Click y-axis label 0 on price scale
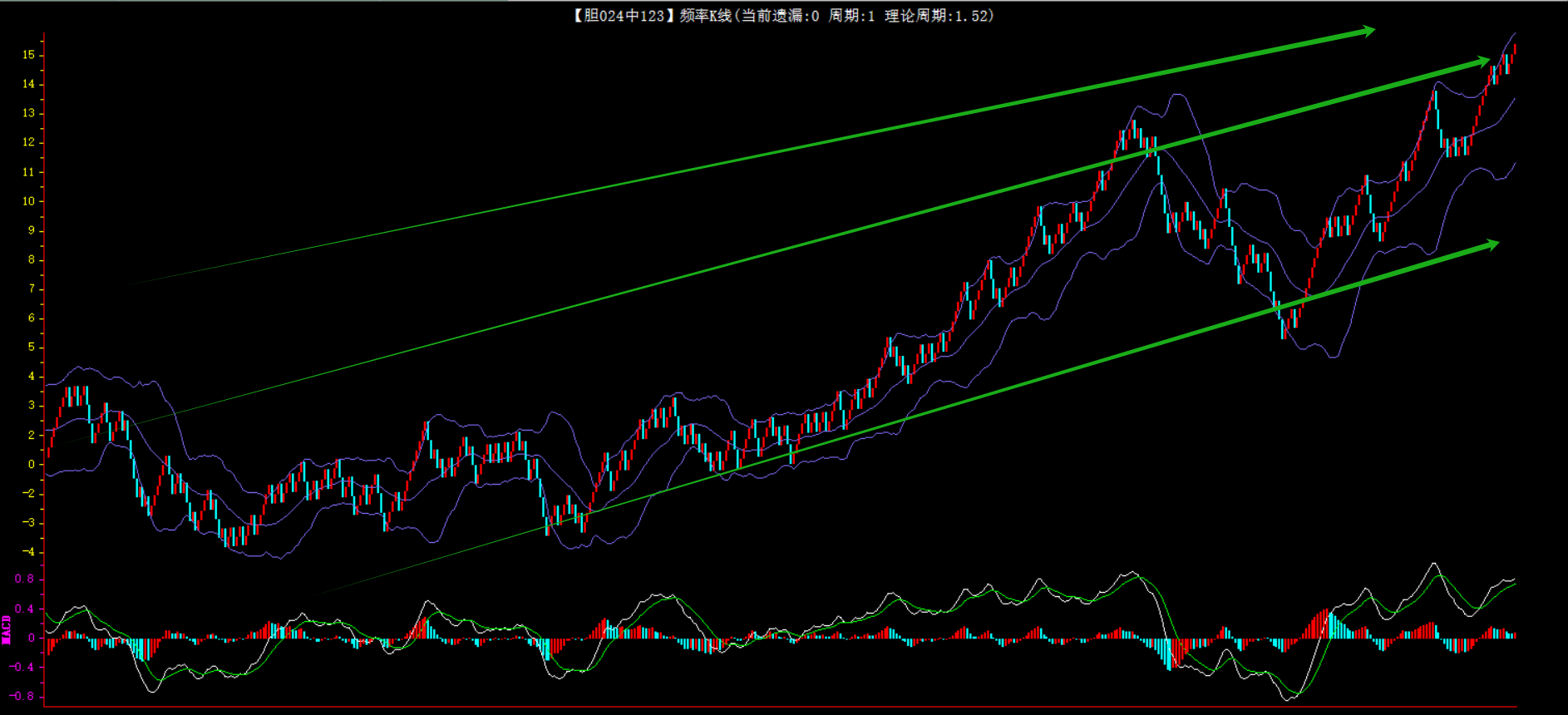Image resolution: width=1568 pixels, height=715 pixels. (x=32, y=464)
